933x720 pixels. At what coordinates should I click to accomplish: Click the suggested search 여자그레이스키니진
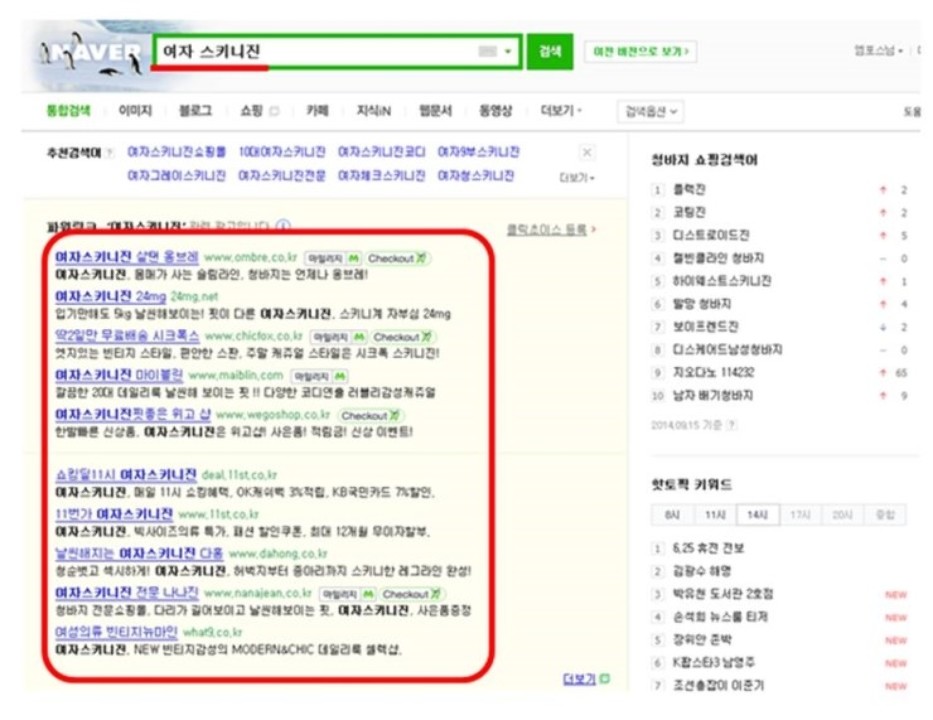(177, 176)
